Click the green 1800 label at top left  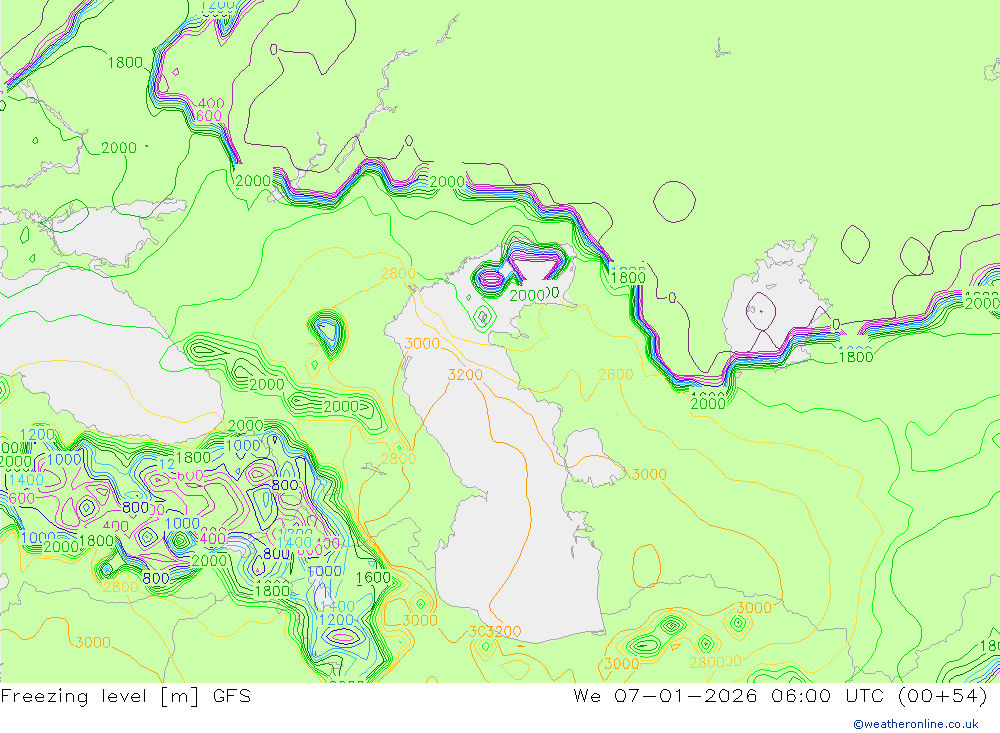[125, 63]
